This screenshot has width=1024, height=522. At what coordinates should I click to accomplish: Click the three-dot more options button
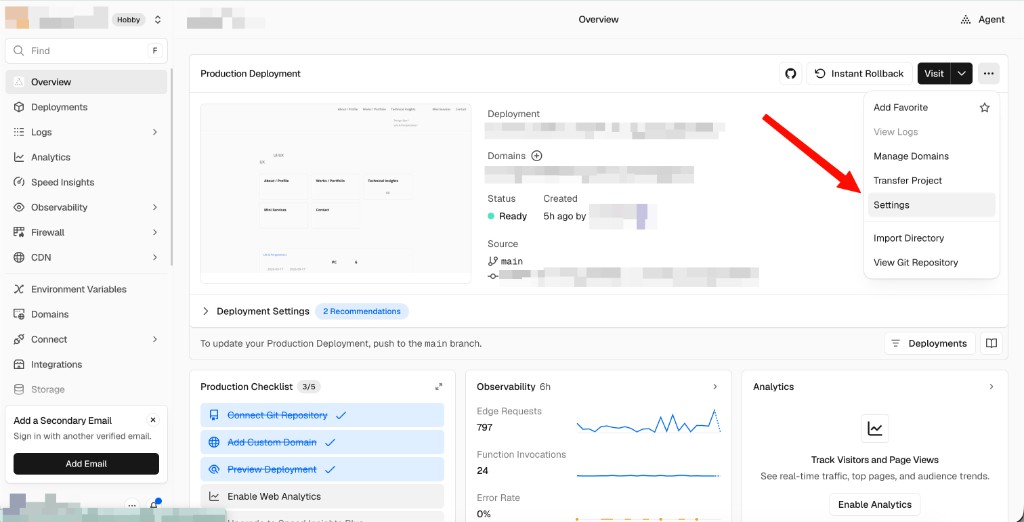[988, 74]
